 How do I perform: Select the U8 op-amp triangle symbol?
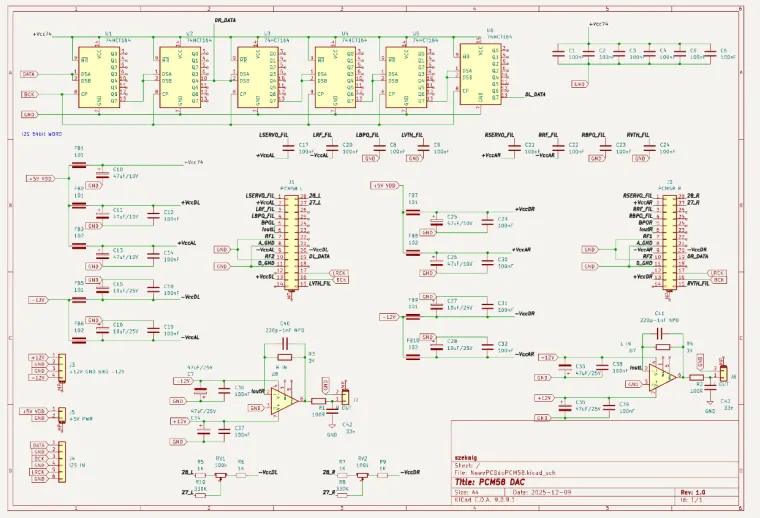(x=284, y=401)
